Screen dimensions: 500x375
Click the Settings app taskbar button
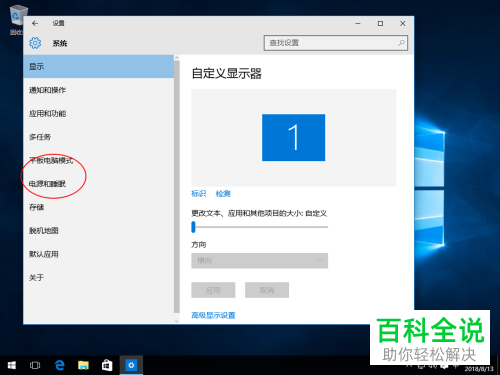pyautogui.click(x=131, y=366)
